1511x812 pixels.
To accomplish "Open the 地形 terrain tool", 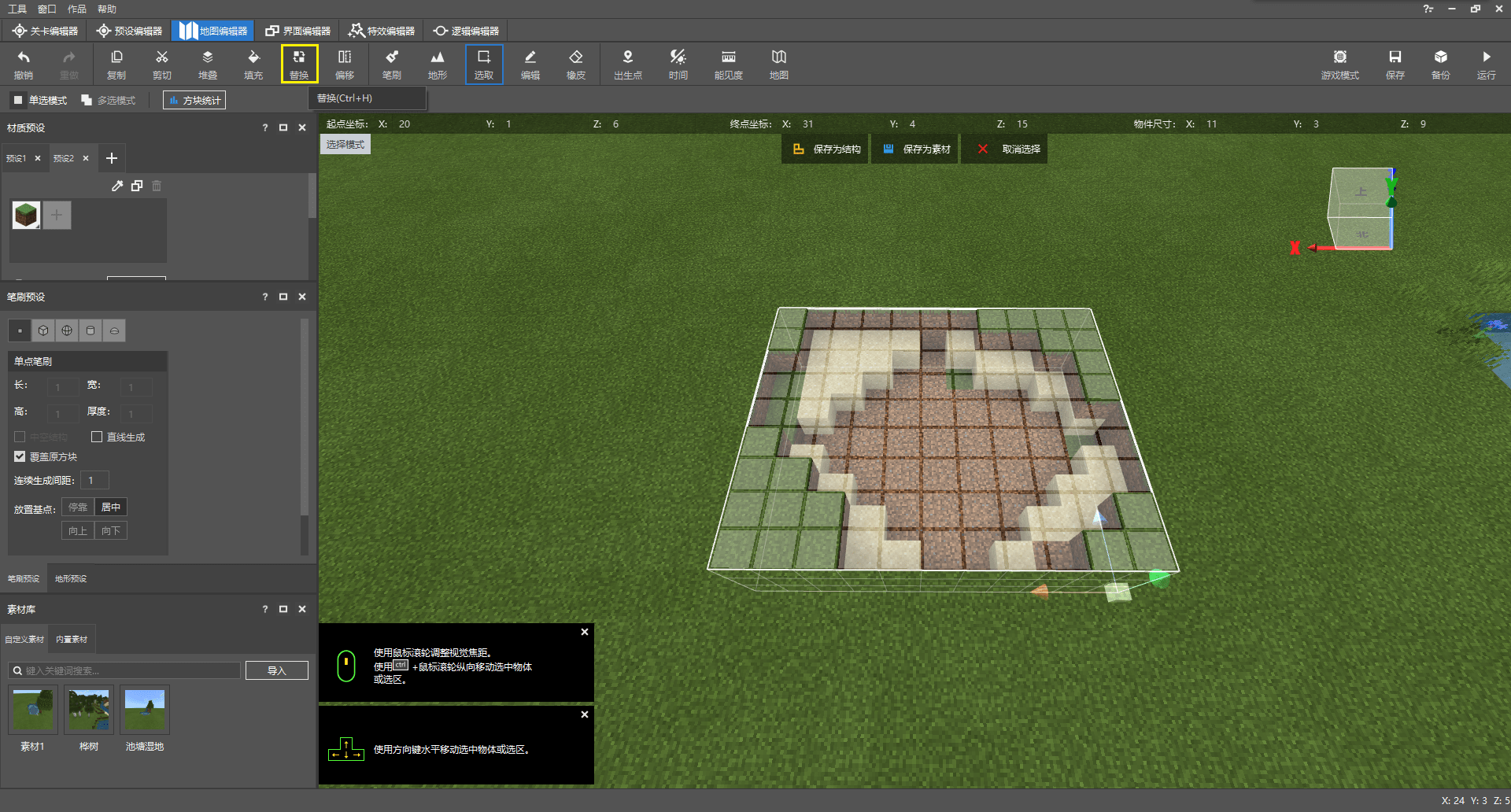I will click(x=437, y=64).
